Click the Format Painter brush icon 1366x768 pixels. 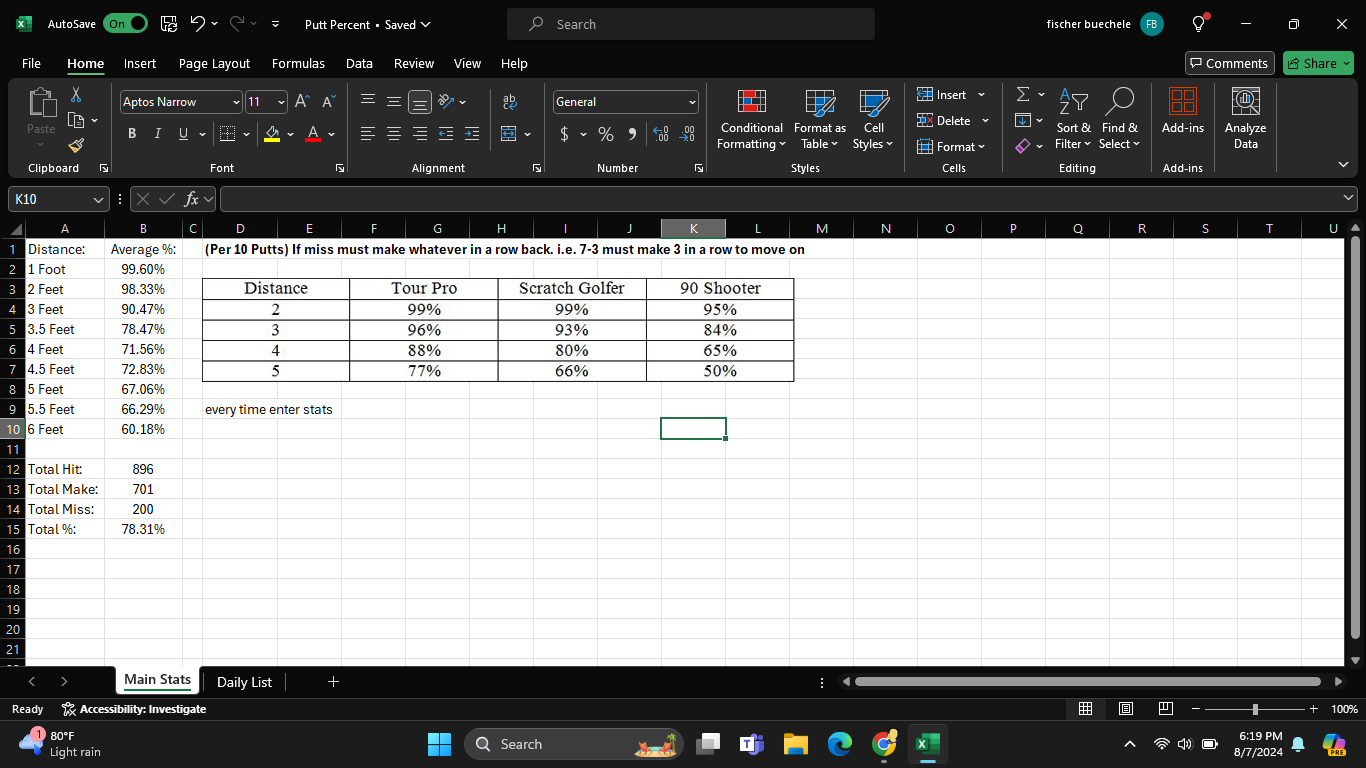[75, 146]
